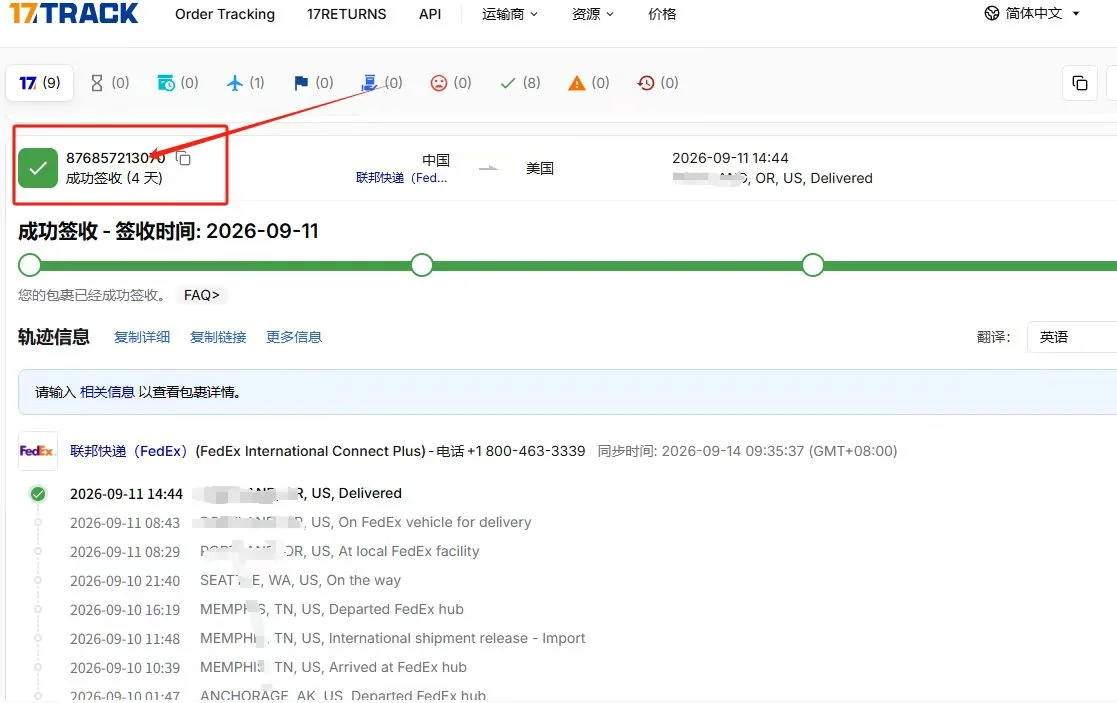Click the 17TRACK logo

(x=74, y=13)
